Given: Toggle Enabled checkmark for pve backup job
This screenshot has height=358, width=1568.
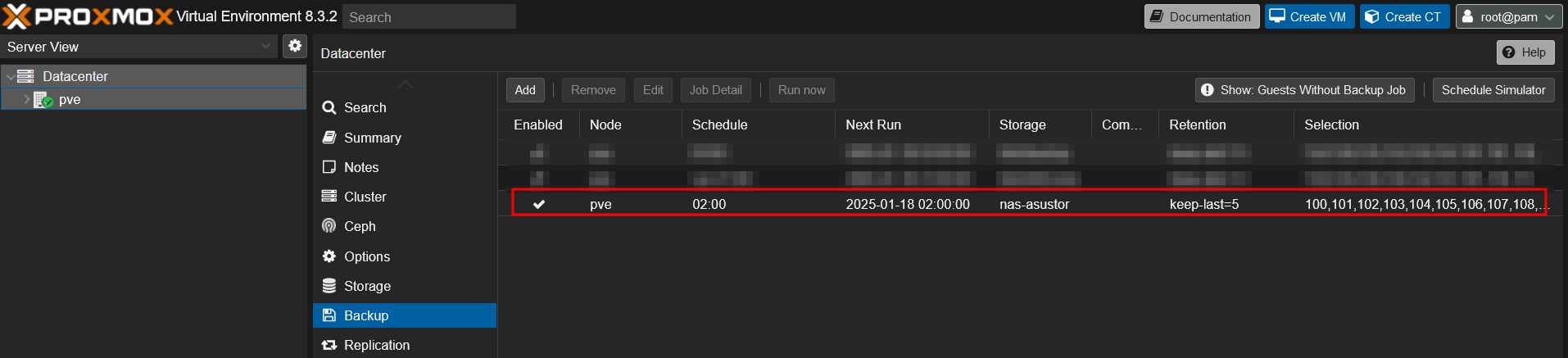Looking at the screenshot, I should (539, 204).
